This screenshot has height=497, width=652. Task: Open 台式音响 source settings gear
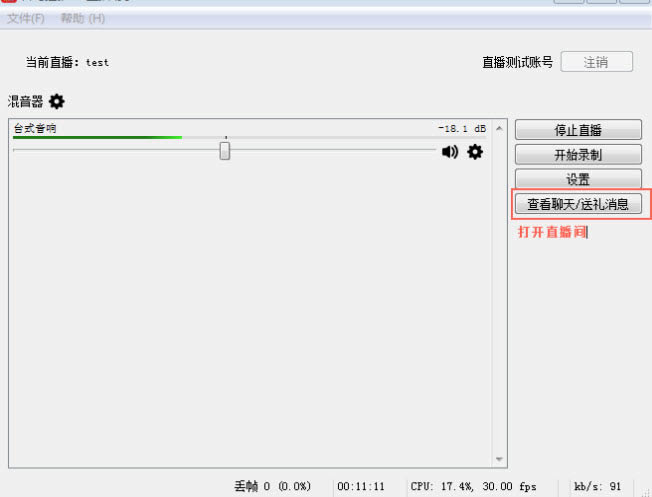[475, 152]
